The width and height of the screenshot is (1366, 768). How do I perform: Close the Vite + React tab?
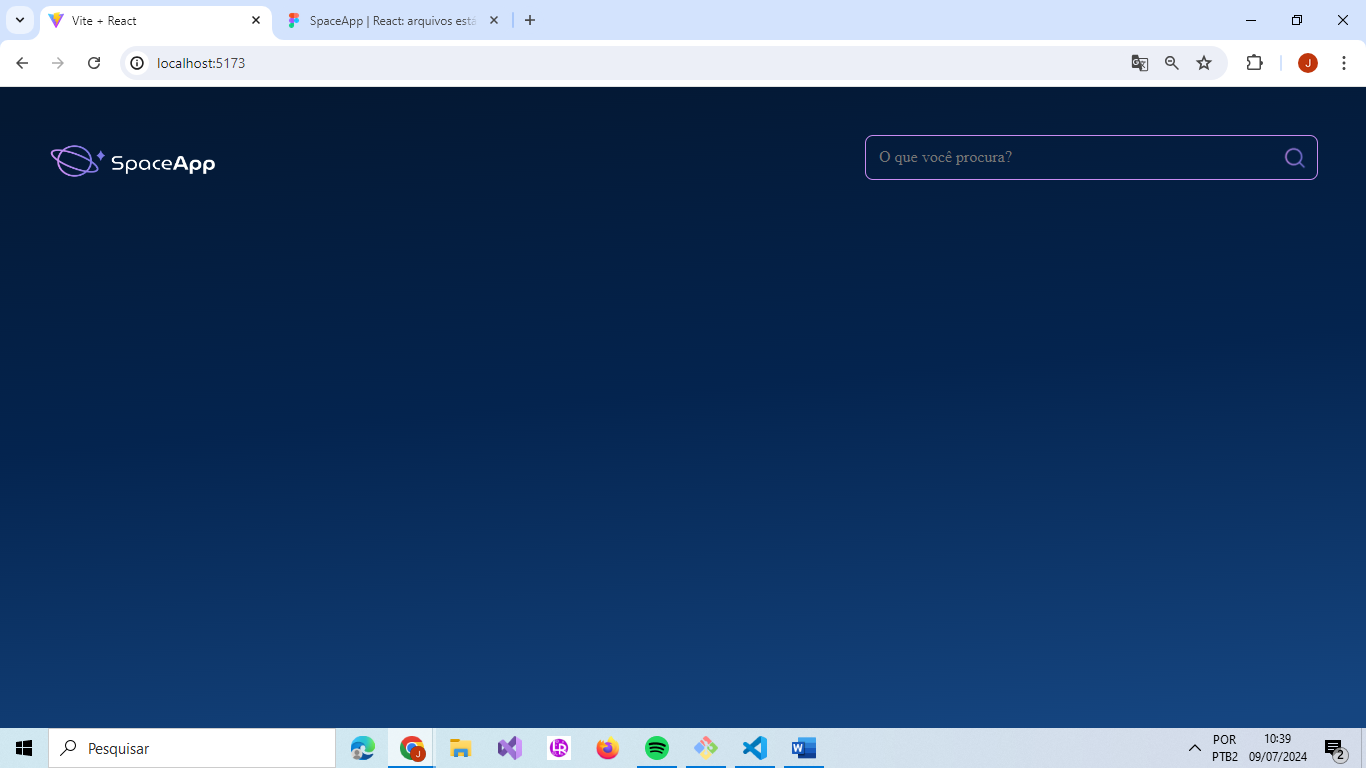pyautogui.click(x=256, y=20)
